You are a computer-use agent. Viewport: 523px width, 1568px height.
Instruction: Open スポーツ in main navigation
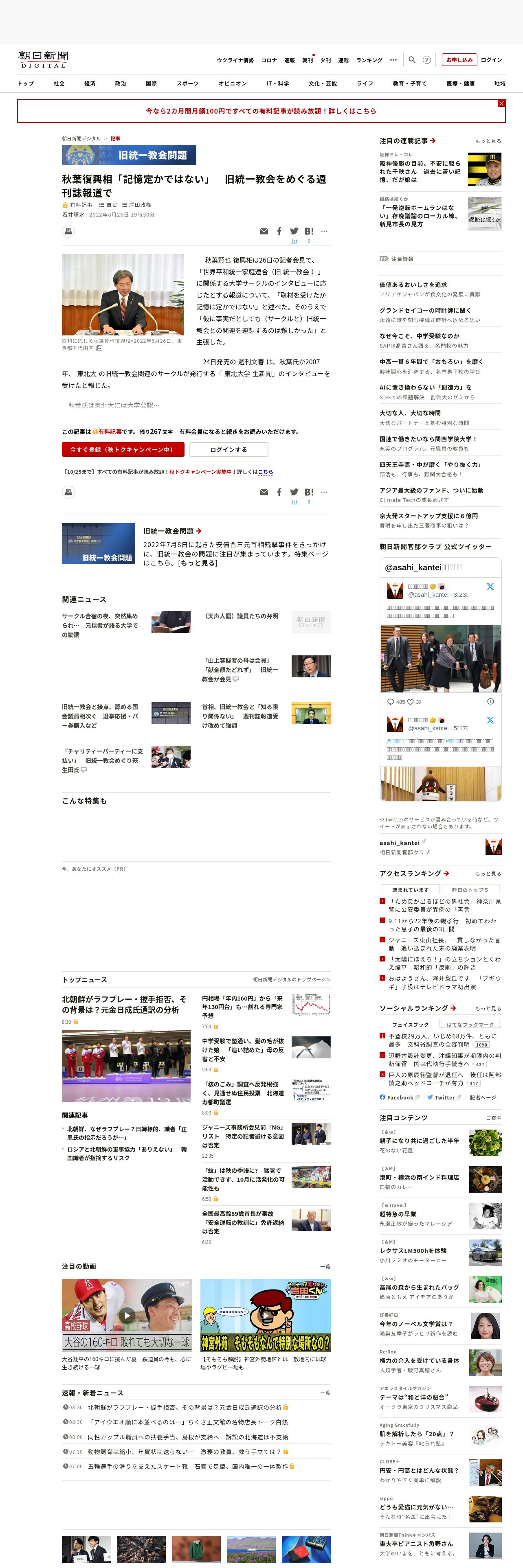pyautogui.click(x=187, y=83)
